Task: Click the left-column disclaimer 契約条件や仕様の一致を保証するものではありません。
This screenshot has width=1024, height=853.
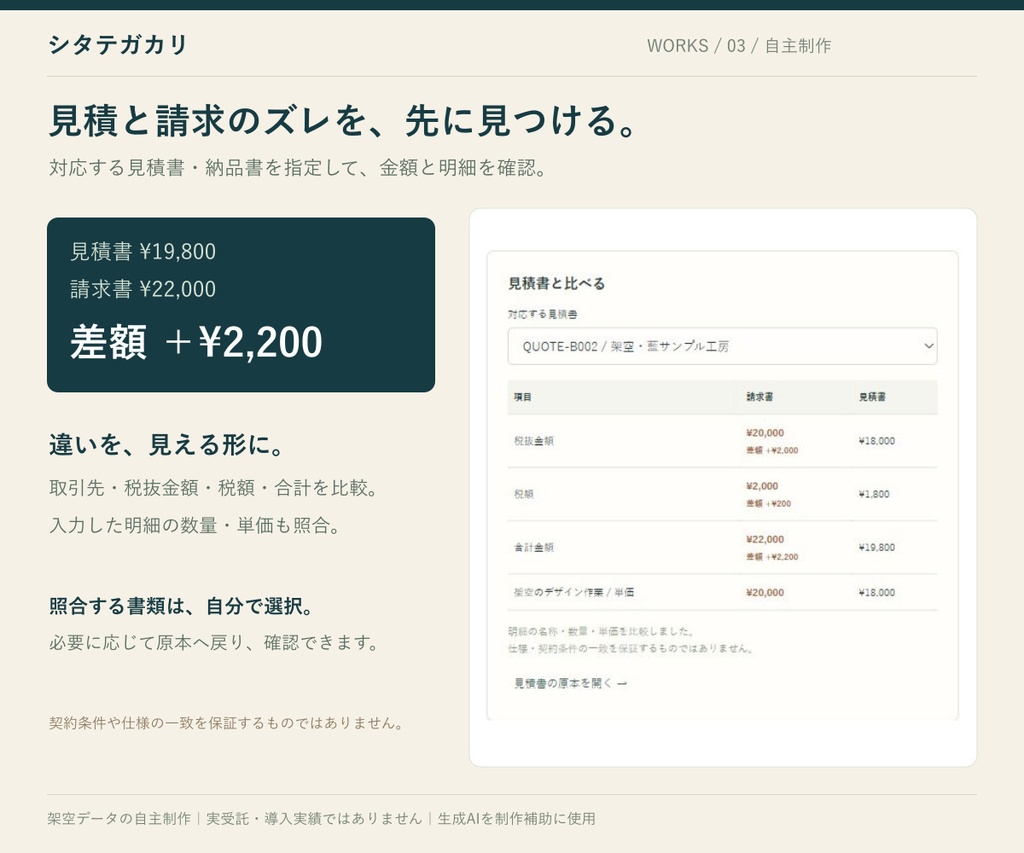Action: 226,723
